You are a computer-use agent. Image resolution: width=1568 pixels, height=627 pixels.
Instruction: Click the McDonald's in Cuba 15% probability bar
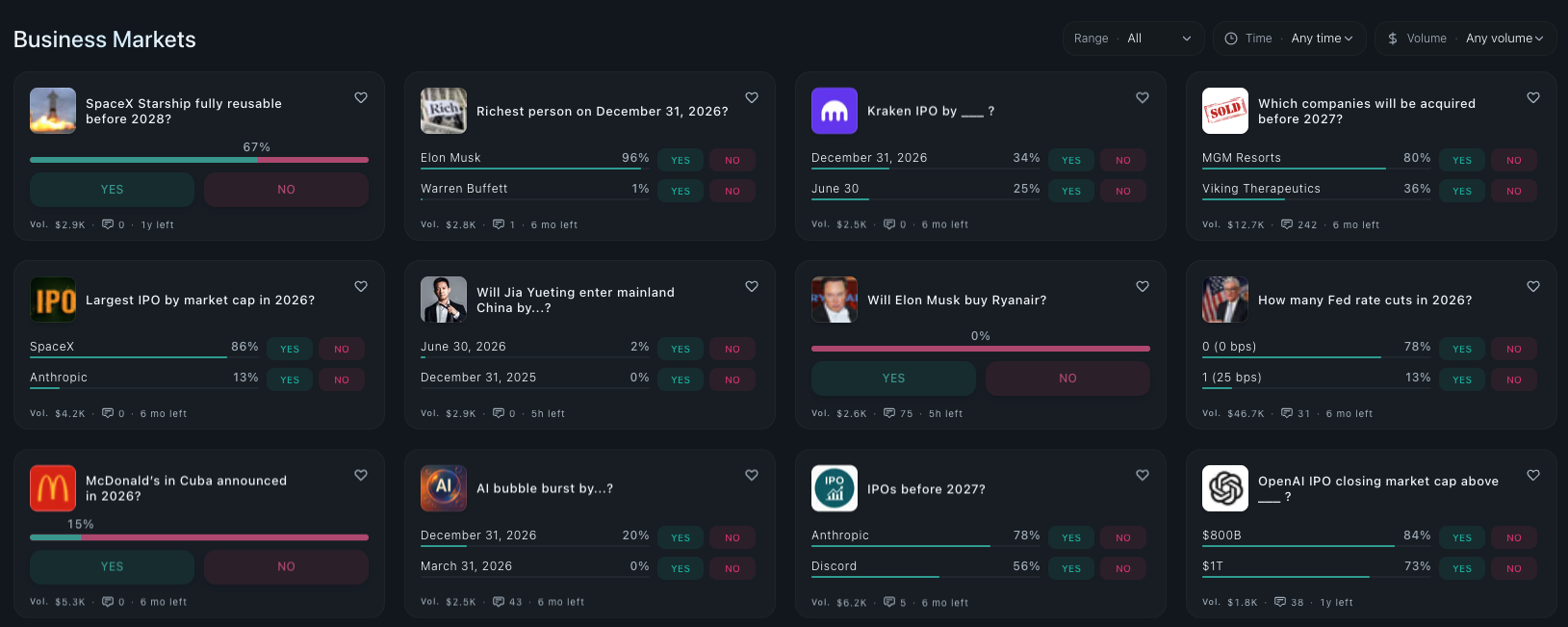tap(199, 537)
